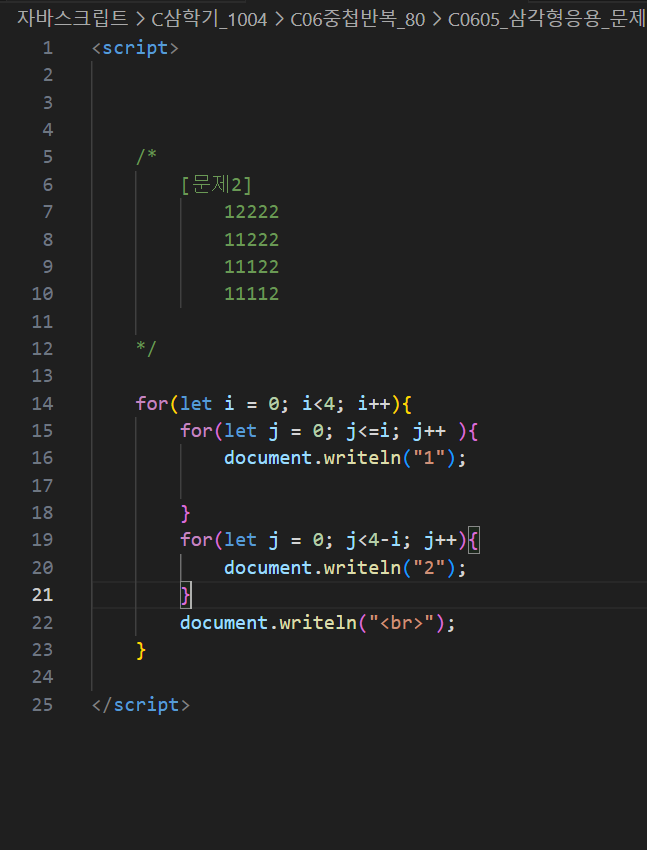Click document.writeln("1") statement
The width and height of the screenshot is (647, 850).
[345, 459]
